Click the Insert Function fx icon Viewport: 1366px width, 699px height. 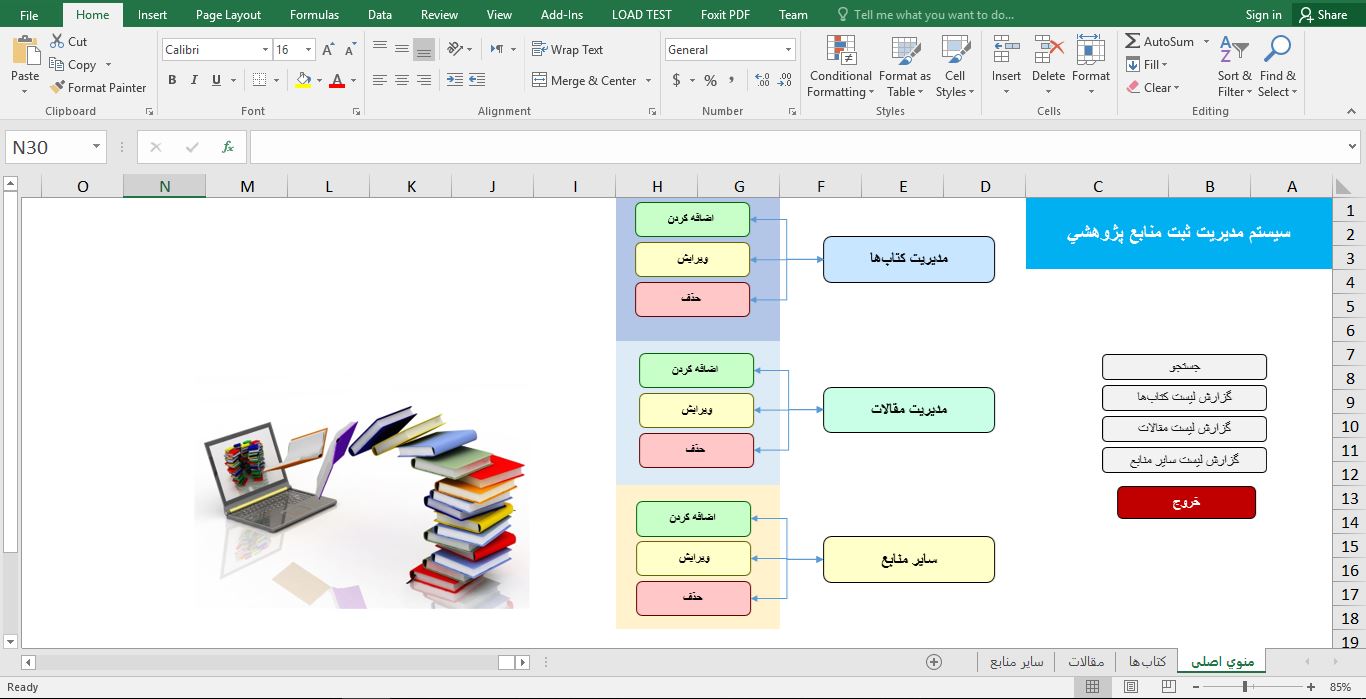point(228,147)
